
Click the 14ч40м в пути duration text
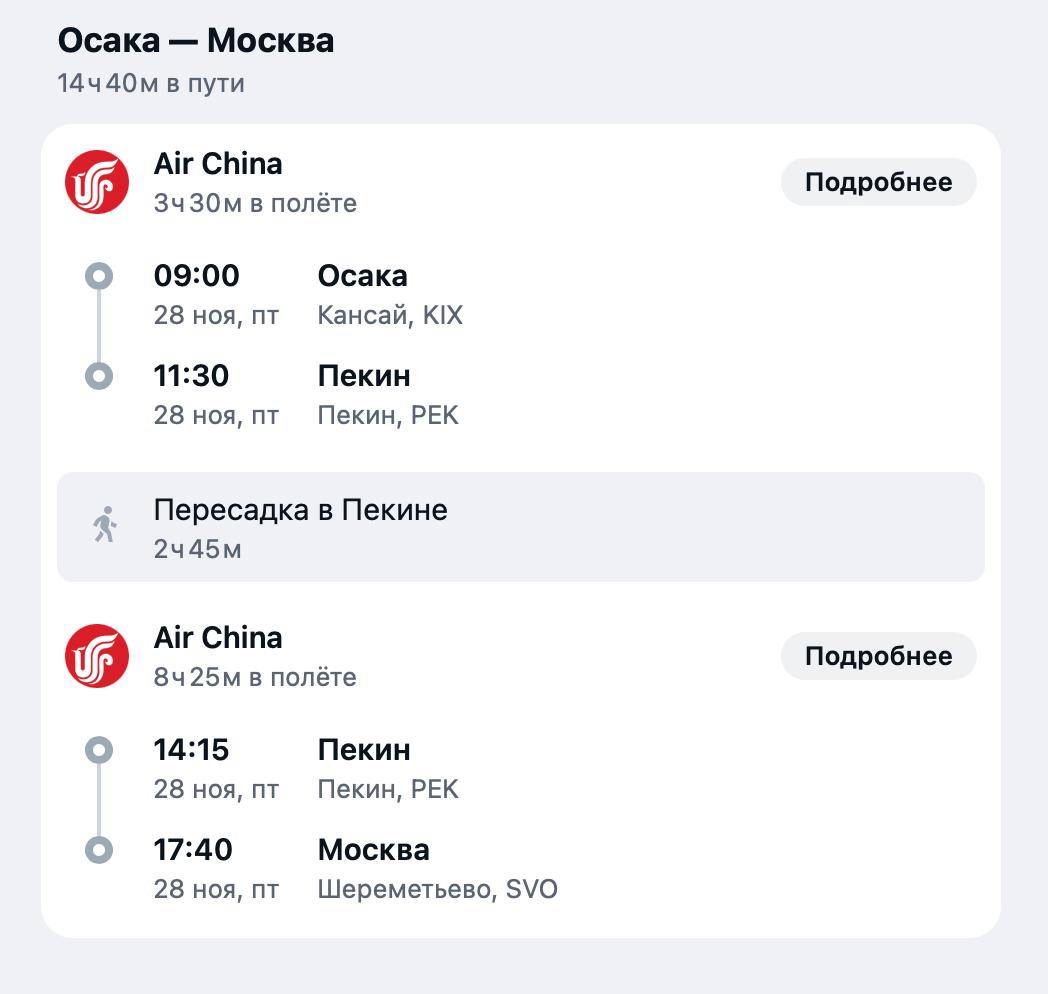click(151, 84)
